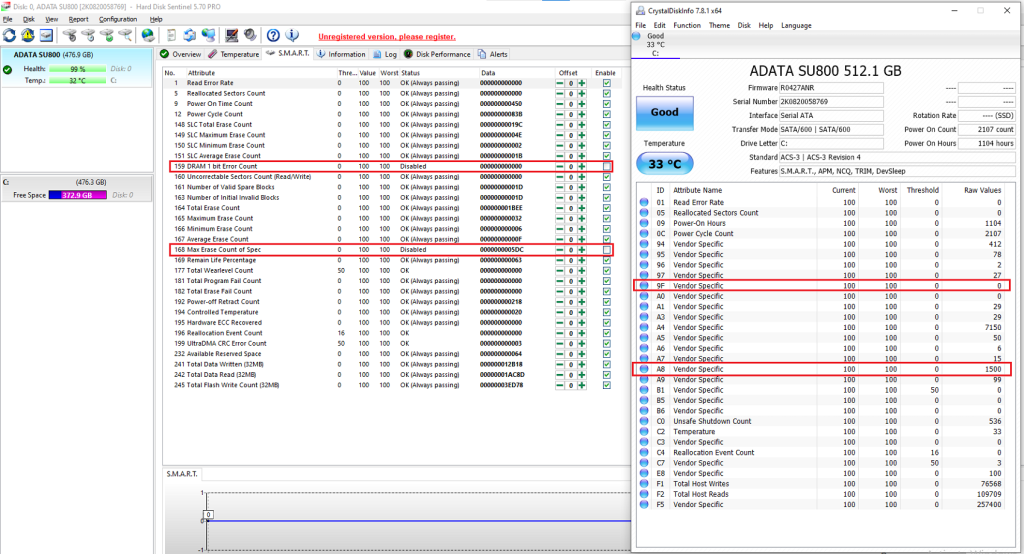Toggle Enable checkbox for Power Cycle Count
The width and height of the screenshot is (1024, 554).
[x=607, y=114]
